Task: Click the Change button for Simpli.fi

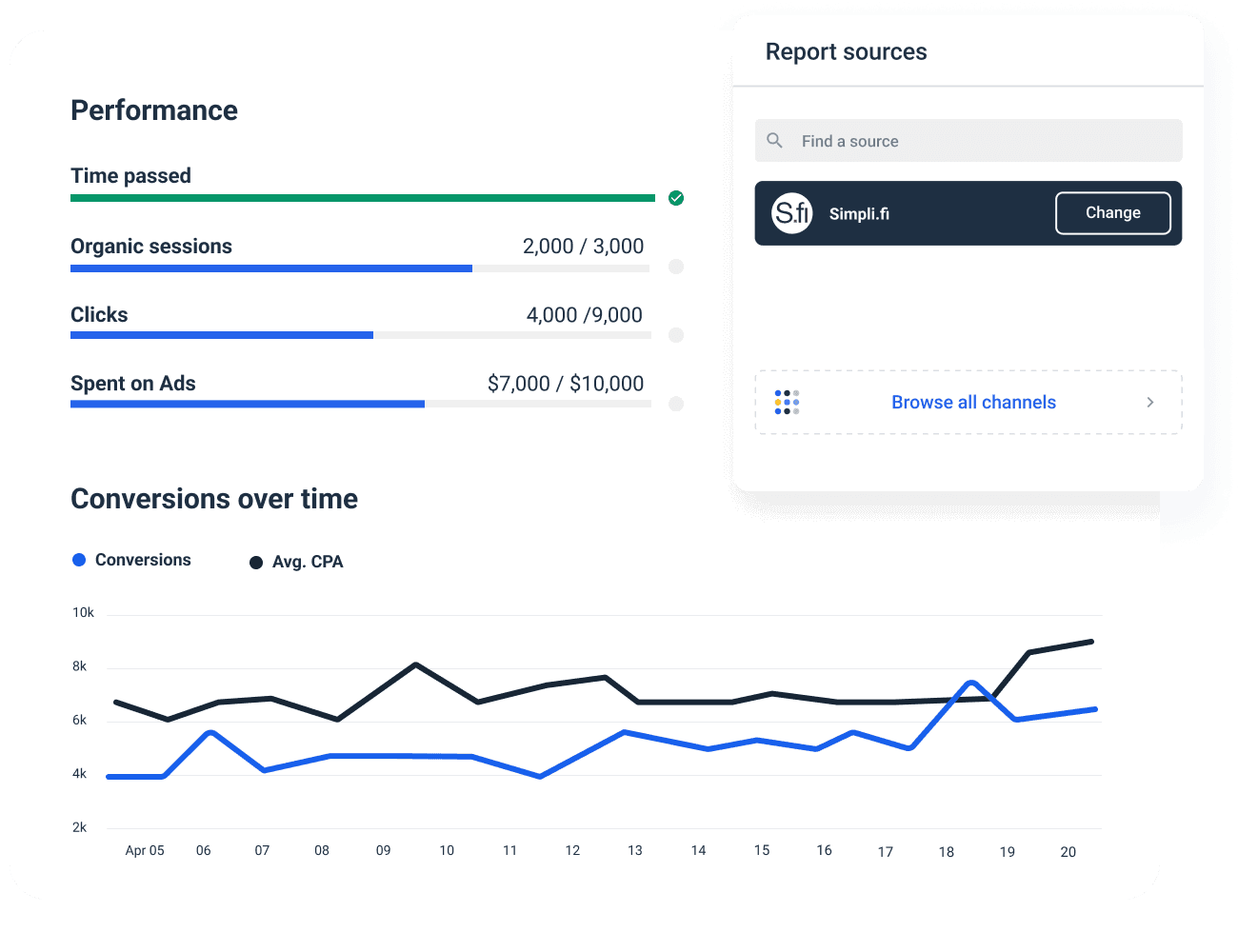Action: click(1112, 212)
